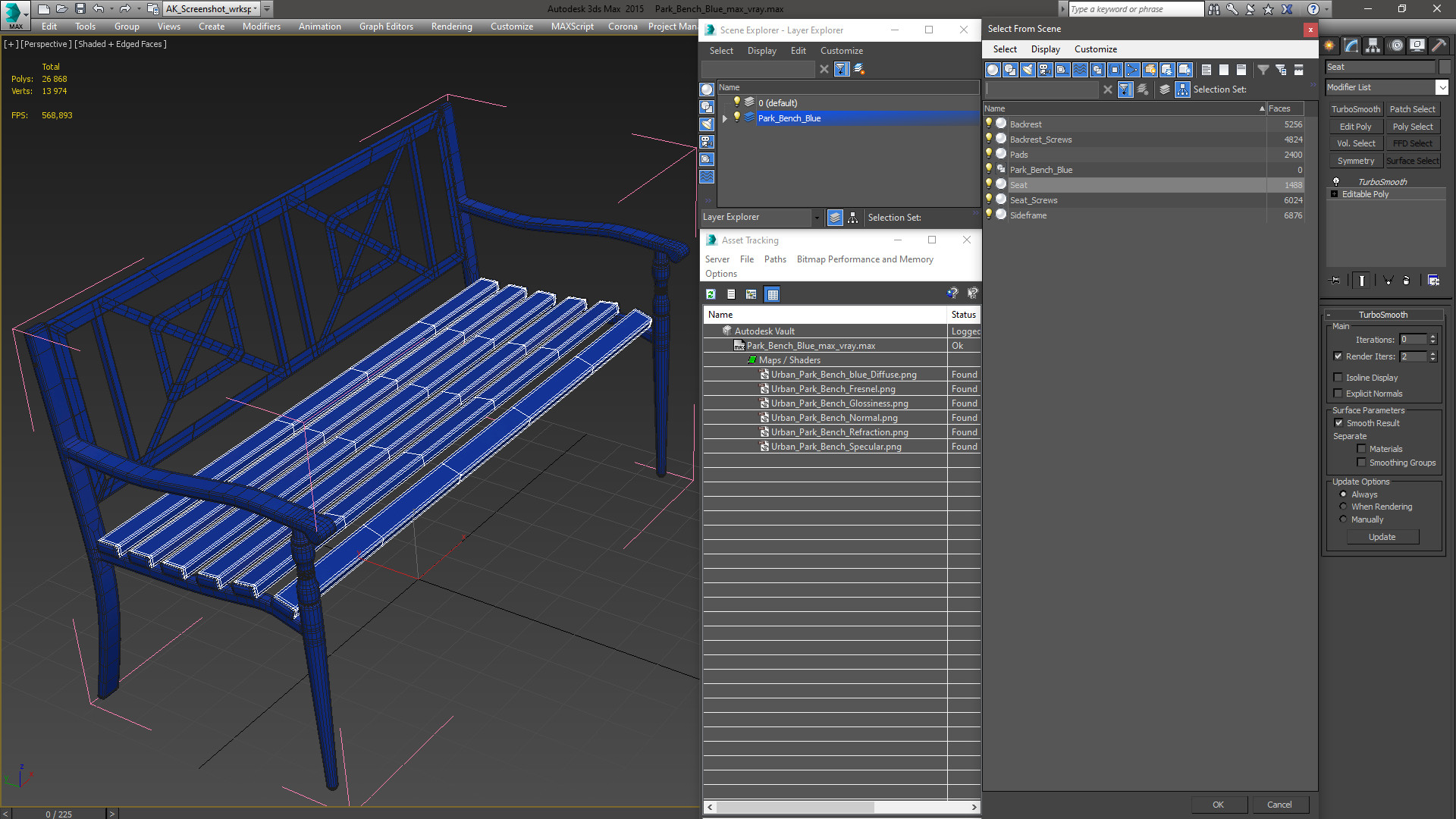The image size is (1456, 819).
Task: Select the MAXScript menu item
Action: click(573, 26)
